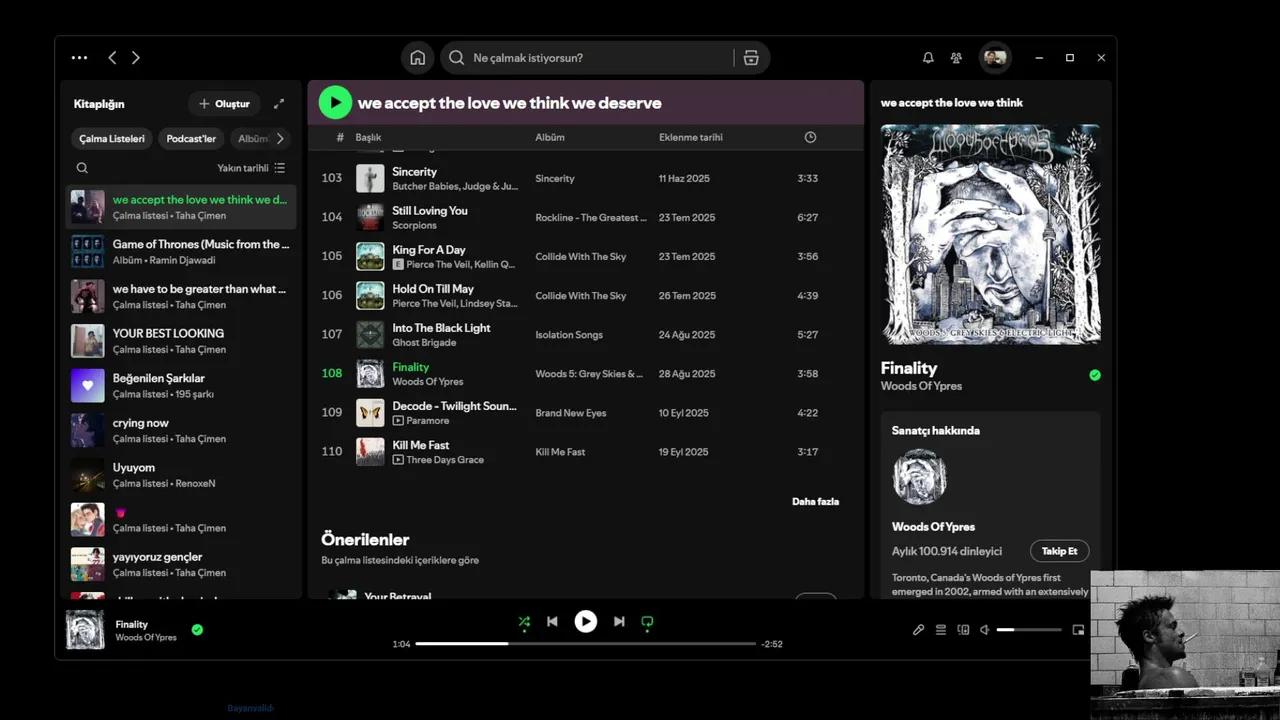This screenshot has width=1280, height=720.
Task: Toggle shuffle playback
Action: [x=524, y=621]
